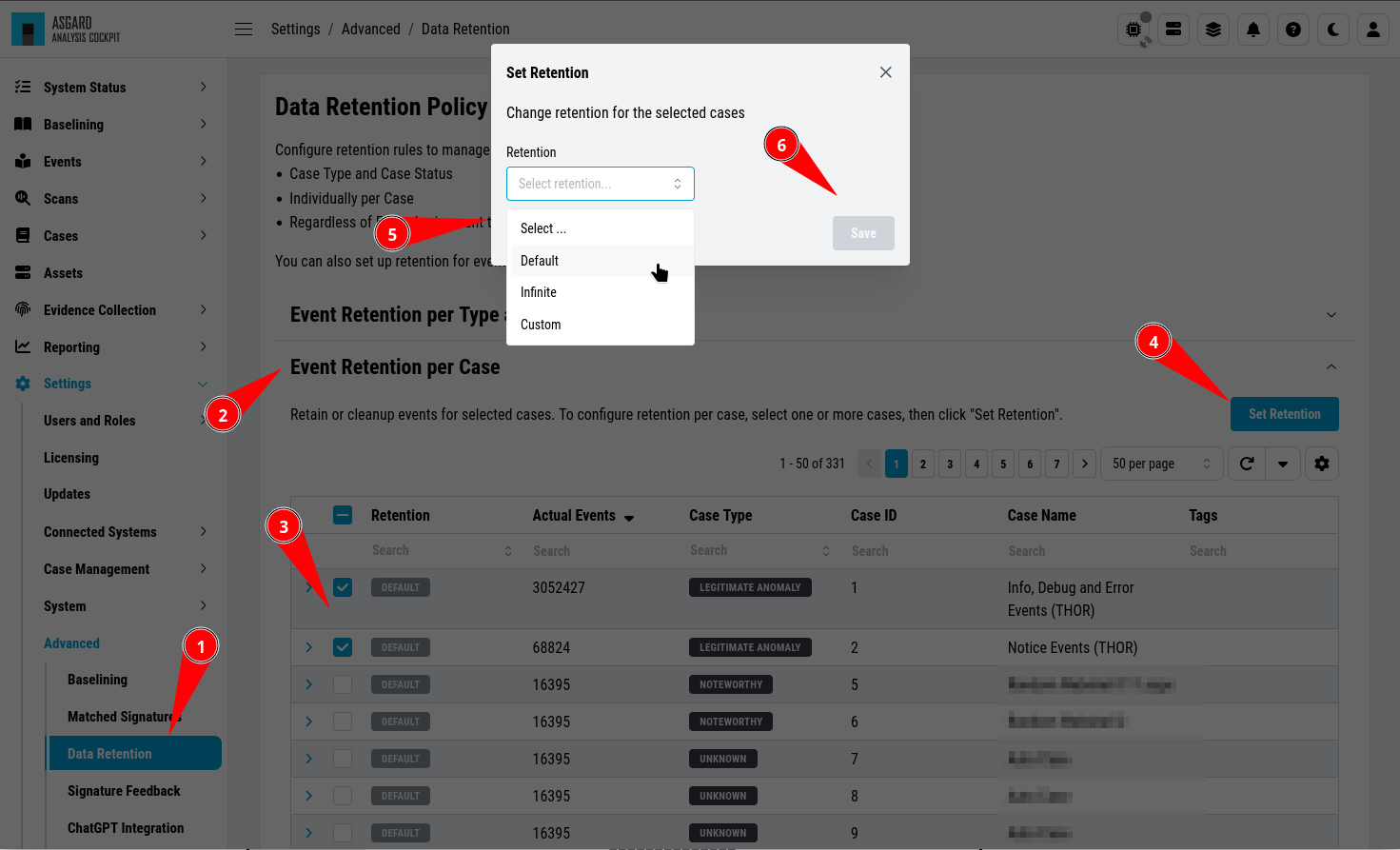The width and height of the screenshot is (1400, 850).
Task: Open the 50 per page dropdown
Action: click(x=1161, y=464)
